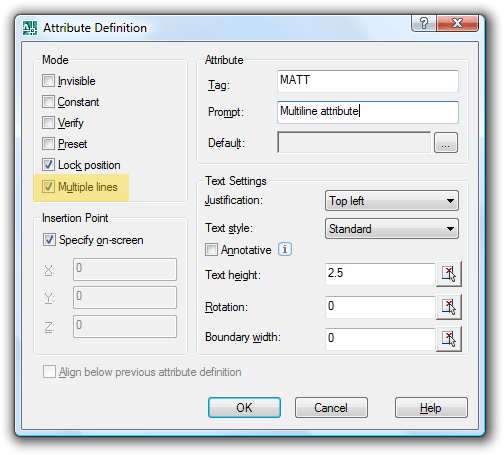The image size is (504, 455).
Task: Open multiline editor ellipsis button beside Default
Action: (x=446, y=143)
